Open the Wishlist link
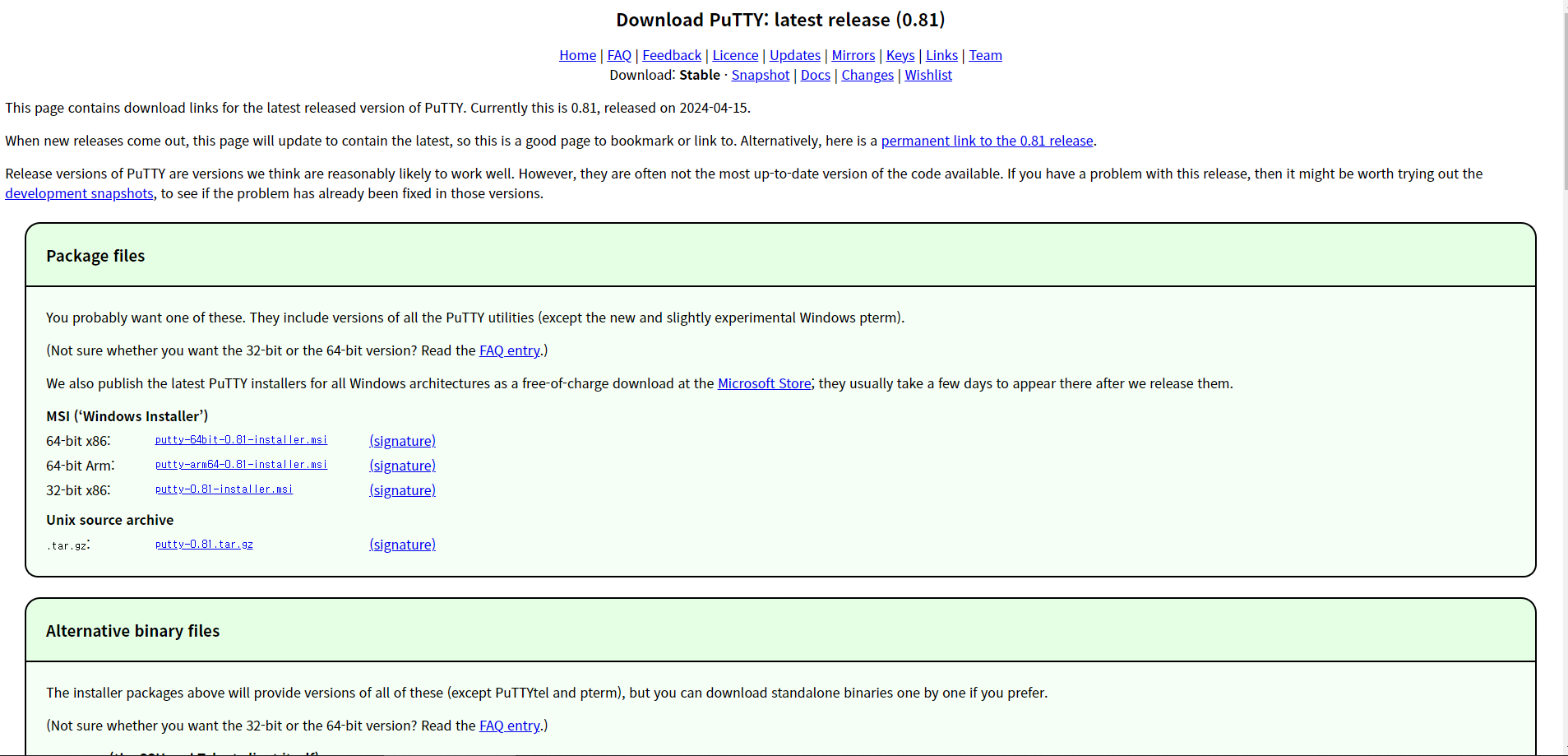This screenshot has width=1568, height=756. coord(928,75)
